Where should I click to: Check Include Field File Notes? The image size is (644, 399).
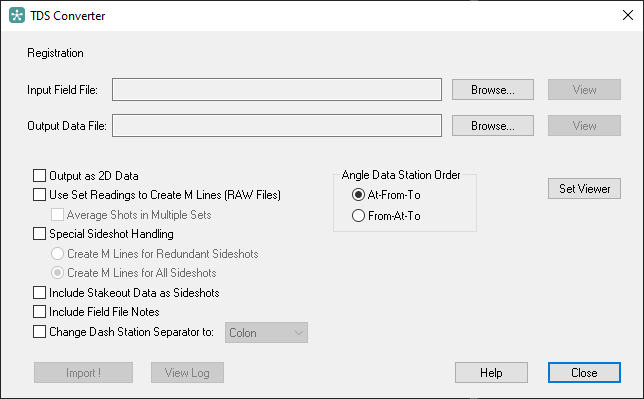(39, 312)
